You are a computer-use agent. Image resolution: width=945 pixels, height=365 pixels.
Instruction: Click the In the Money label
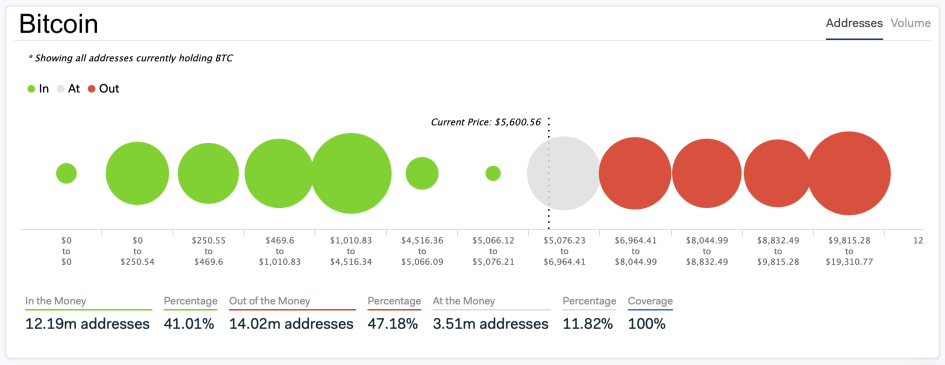point(55,301)
